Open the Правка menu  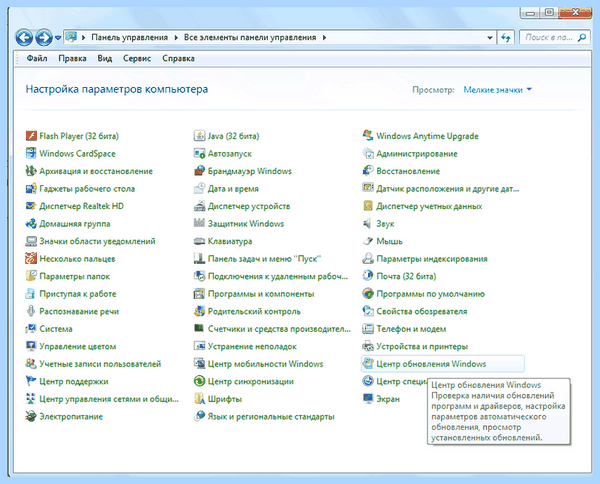[x=72, y=59]
